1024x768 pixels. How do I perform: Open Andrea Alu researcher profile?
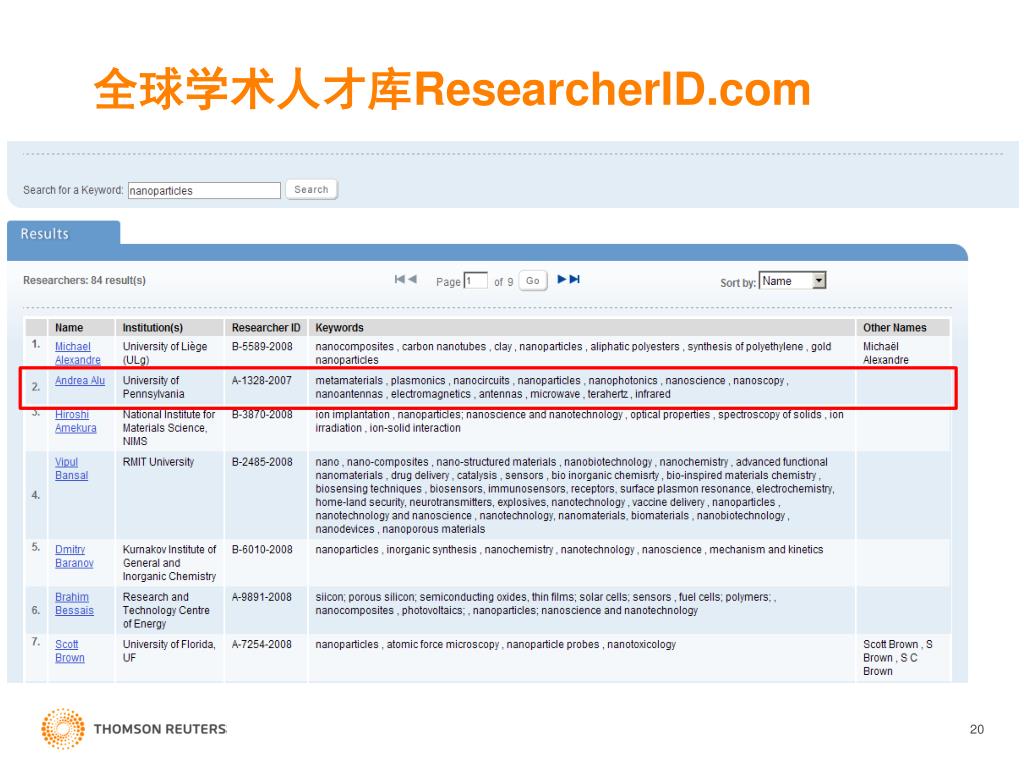pyautogui.click(x=80, y=380)
